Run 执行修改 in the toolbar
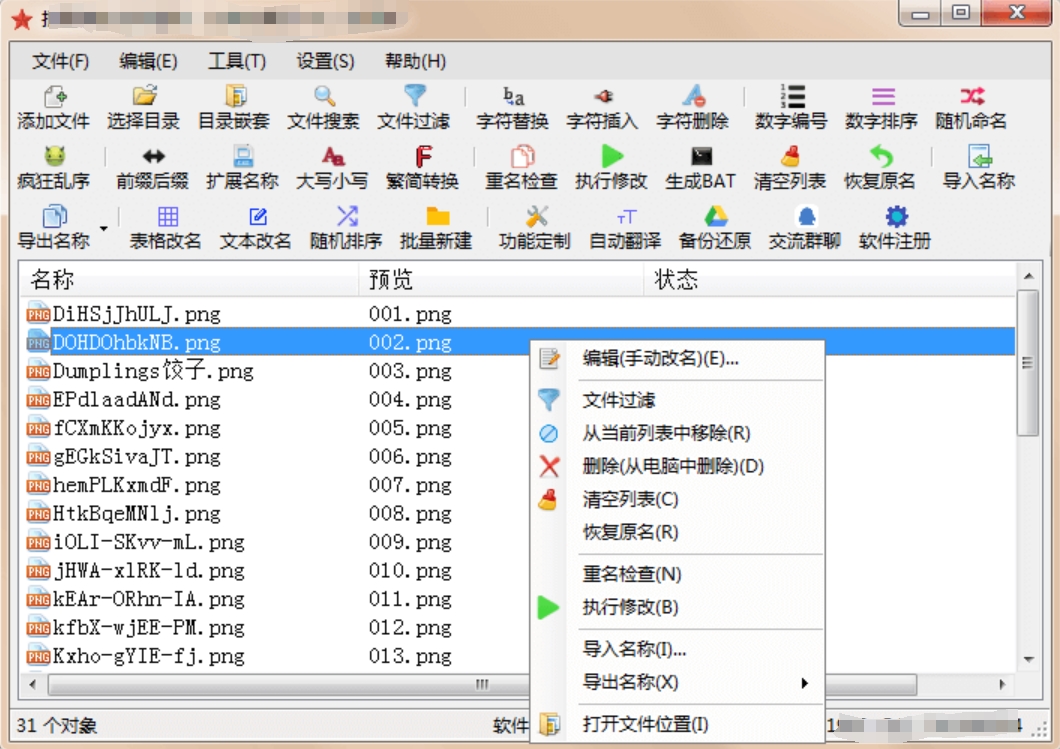 tap(611, 168)
